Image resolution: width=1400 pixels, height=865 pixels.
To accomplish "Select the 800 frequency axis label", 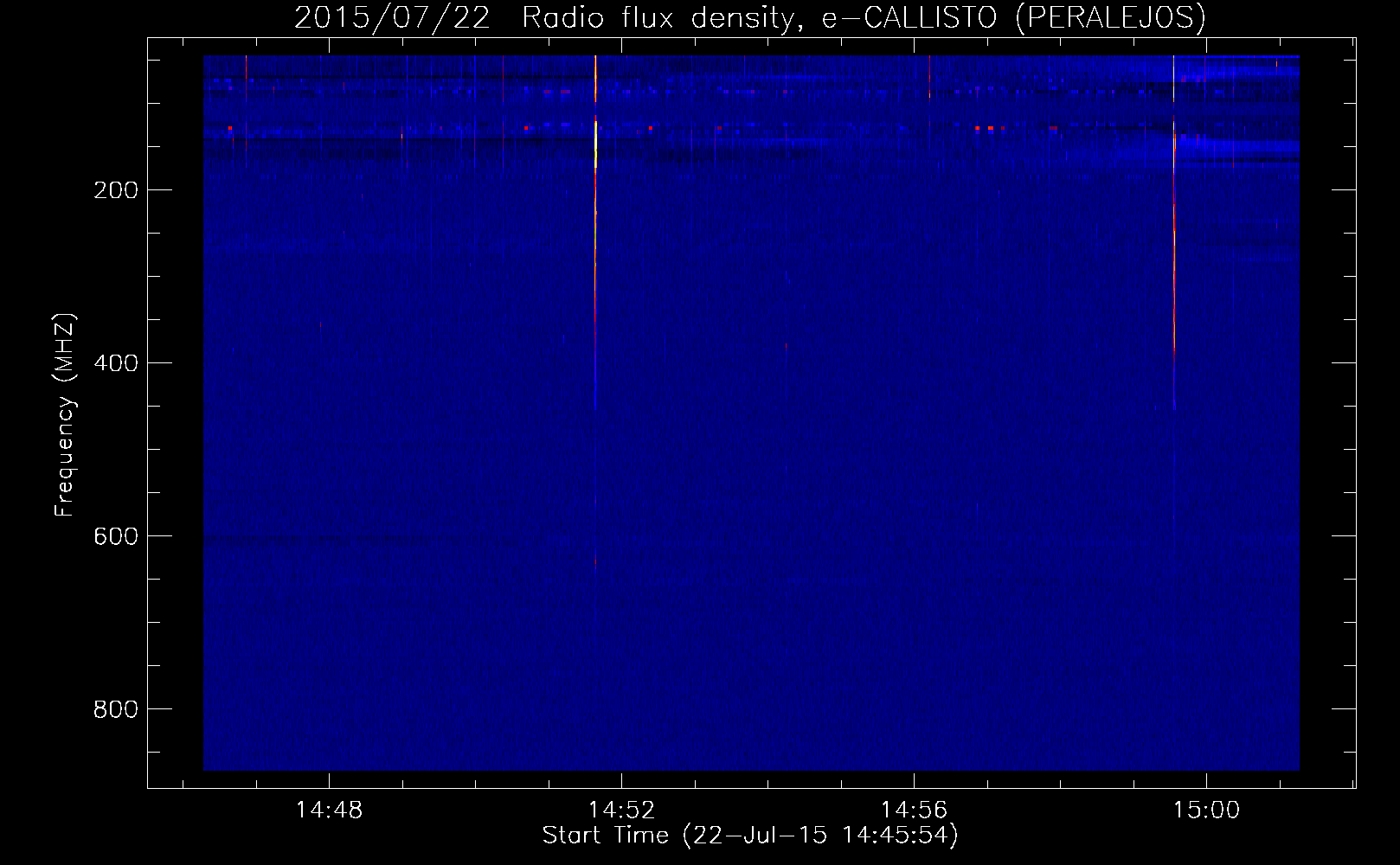I will point(114,709).
